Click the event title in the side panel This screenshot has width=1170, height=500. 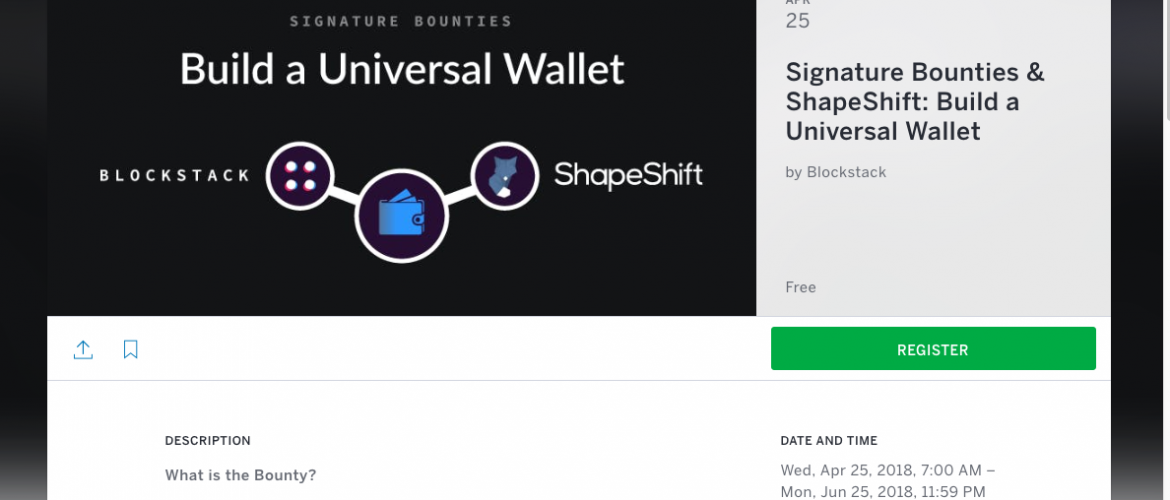[x=914, y=101]
